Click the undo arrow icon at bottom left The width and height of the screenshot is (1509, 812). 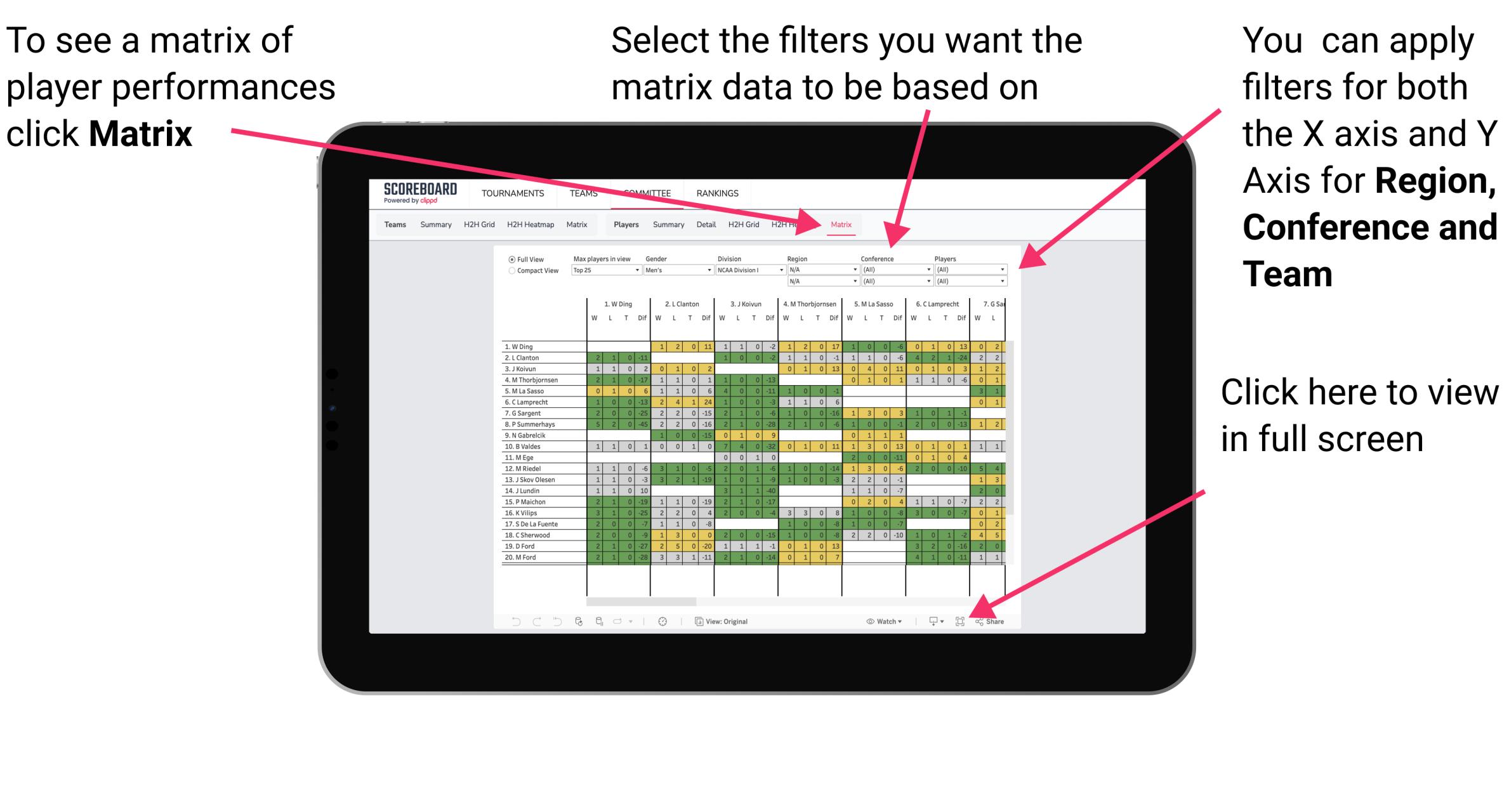click(510, 621)
